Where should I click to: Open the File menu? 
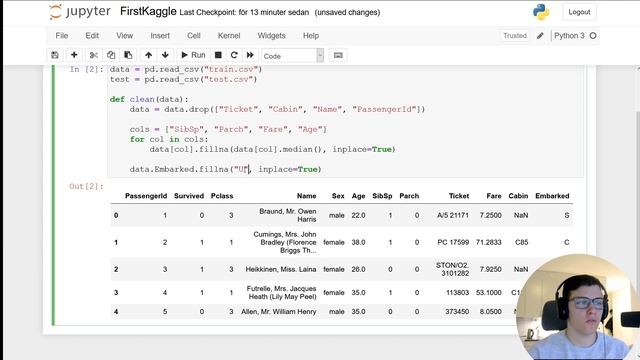tap(62, 36)
